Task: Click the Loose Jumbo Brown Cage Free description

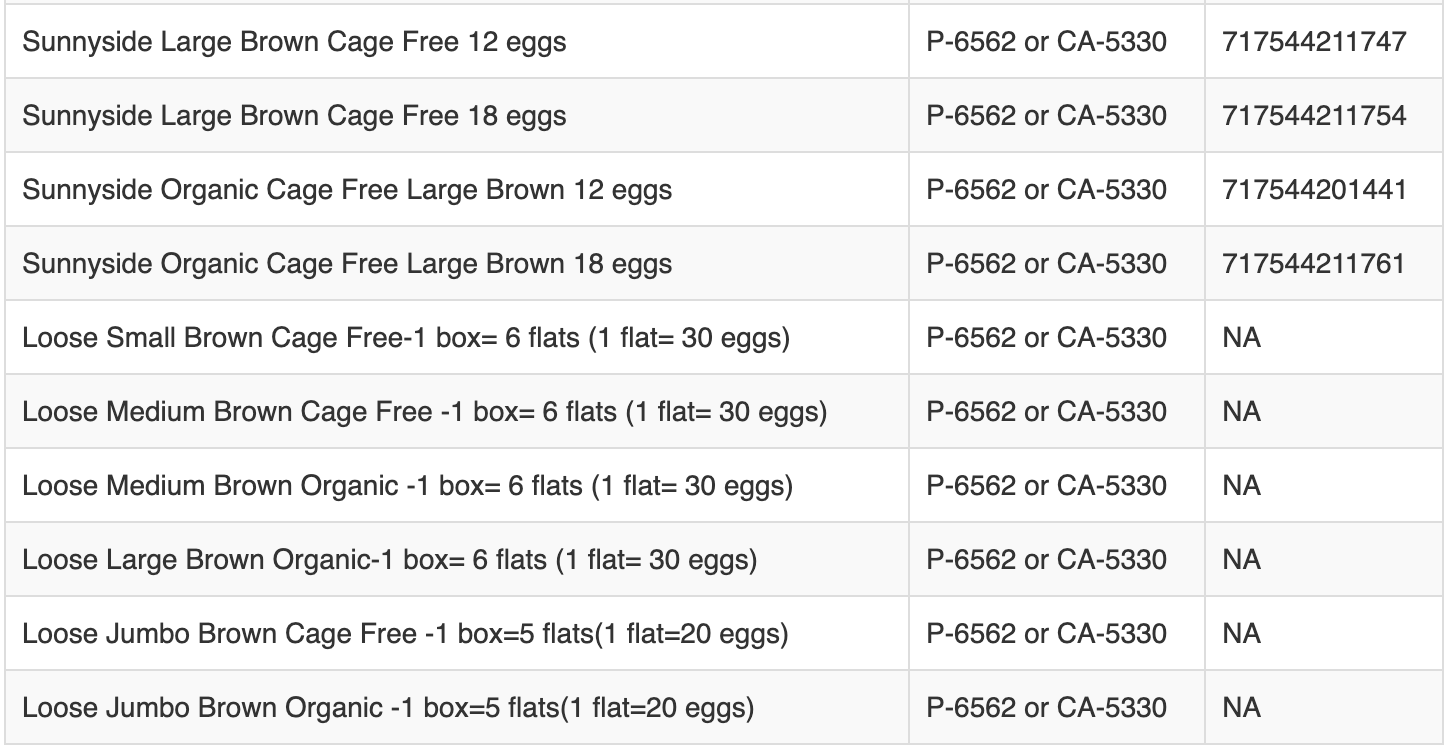Action: click(405, 634)
